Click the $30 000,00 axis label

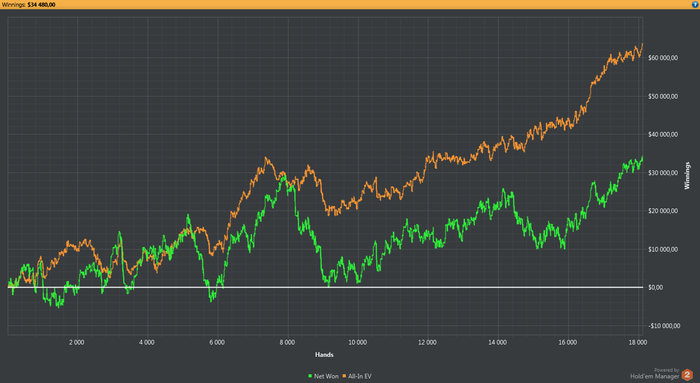tap(663, 173)
